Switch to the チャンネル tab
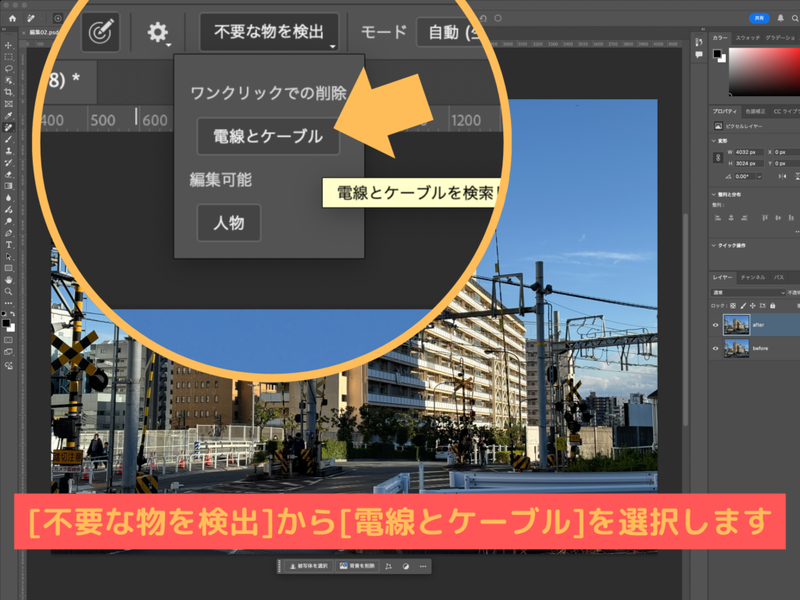Viewport: 800px width, 600px height. coord(753,278)
